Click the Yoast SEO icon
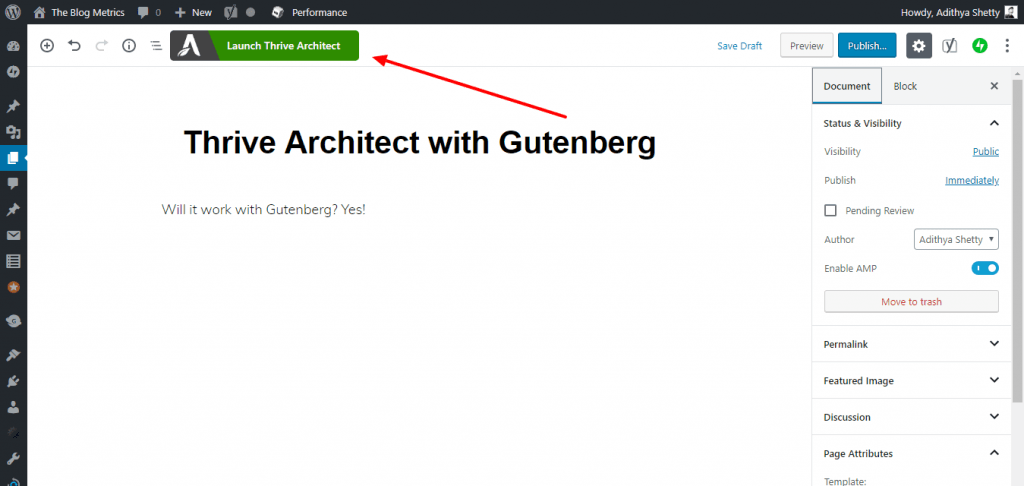Viewport: 1024px width, 486px height. (x=950, y=46)
